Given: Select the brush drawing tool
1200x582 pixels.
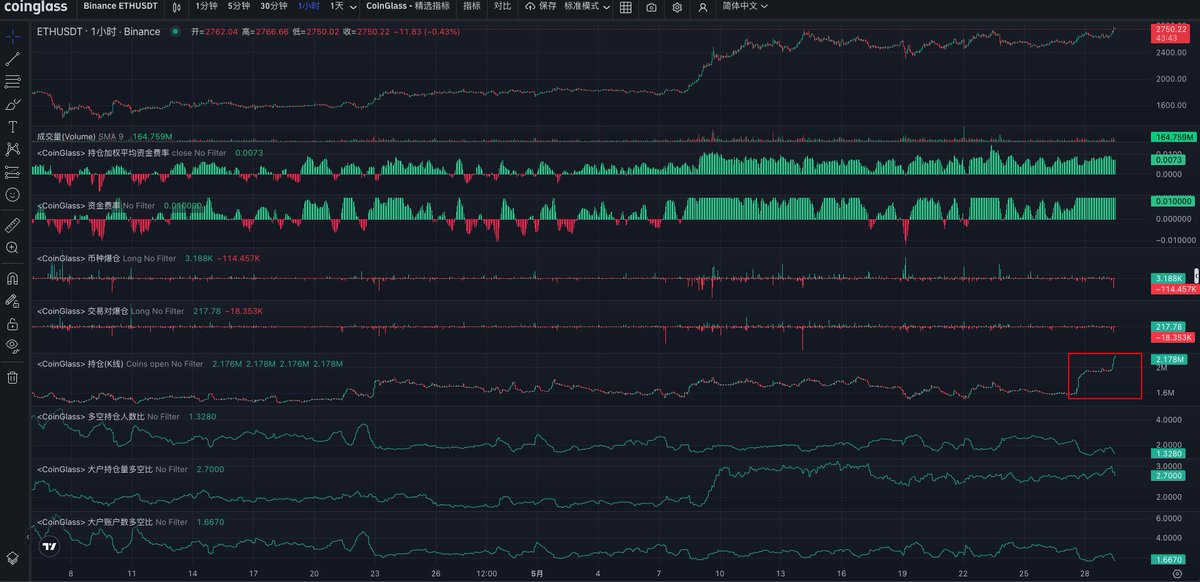Looking at the screenshot, I should click(13, 104).
